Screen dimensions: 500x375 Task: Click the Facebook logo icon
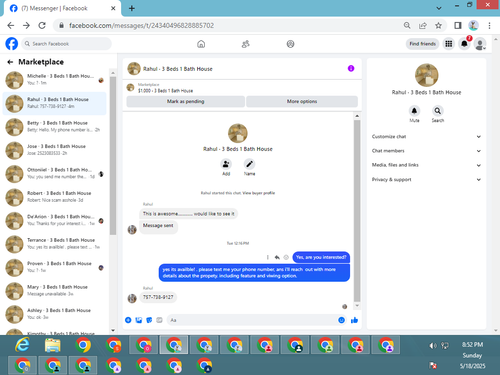pyautogui.click(x=12, y=44)
